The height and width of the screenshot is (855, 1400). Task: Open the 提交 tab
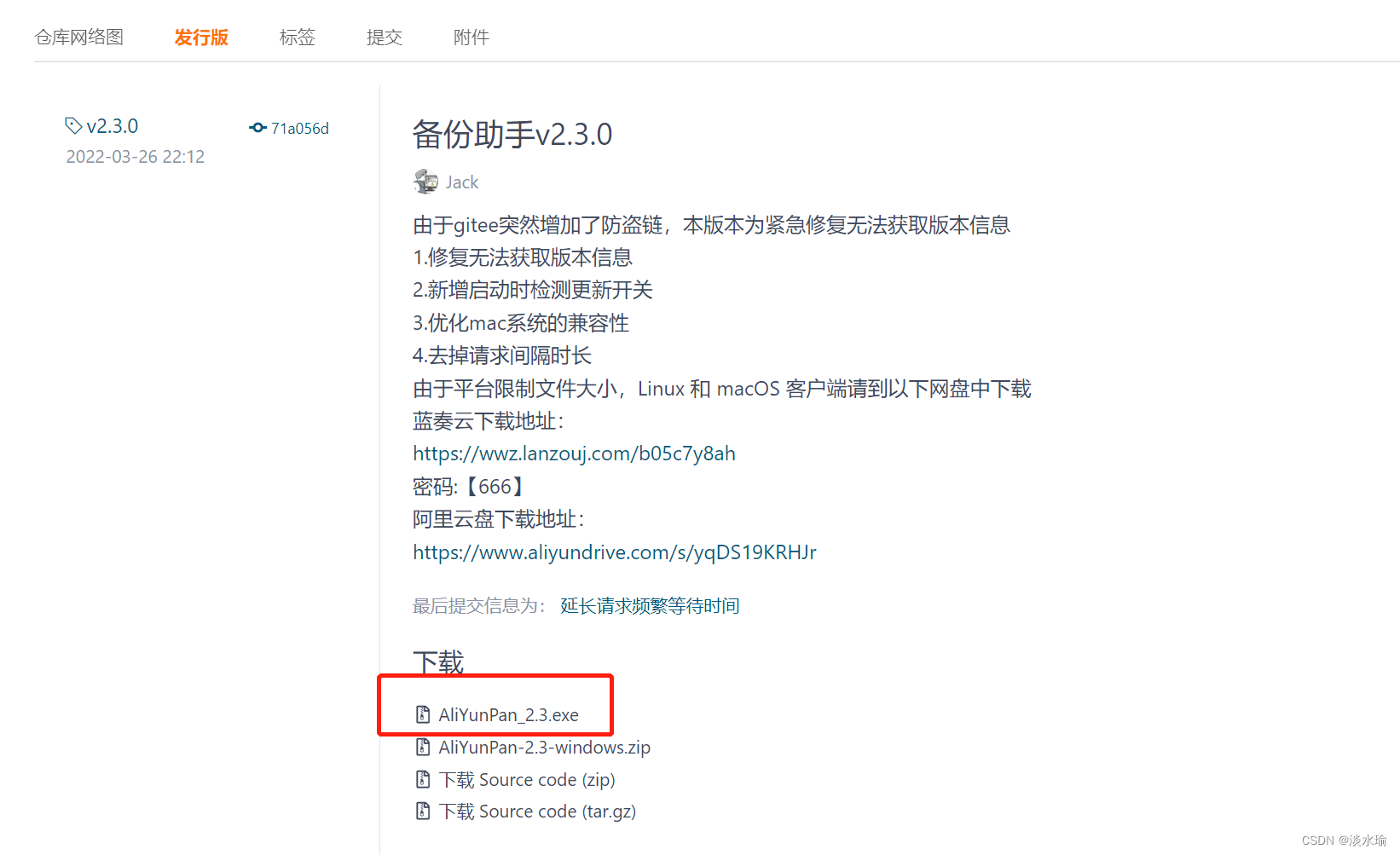(385, 38)
